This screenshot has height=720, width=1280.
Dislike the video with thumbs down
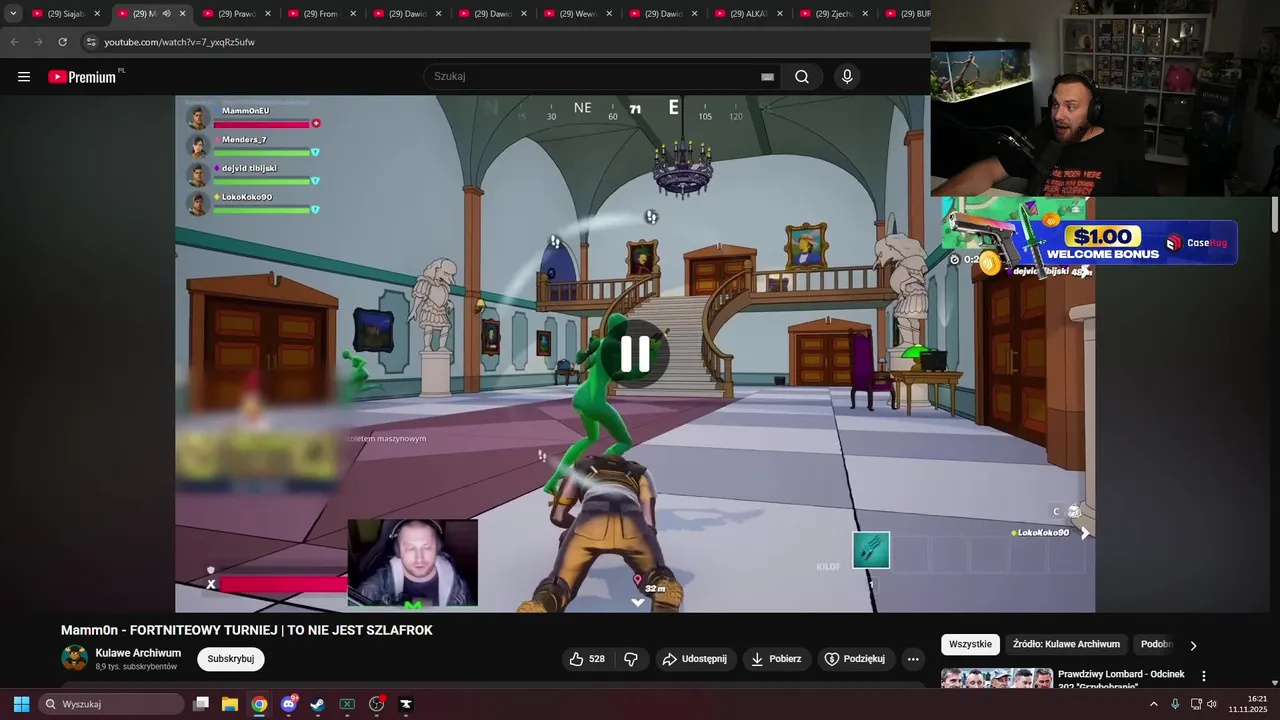click(x=631, y=659)
